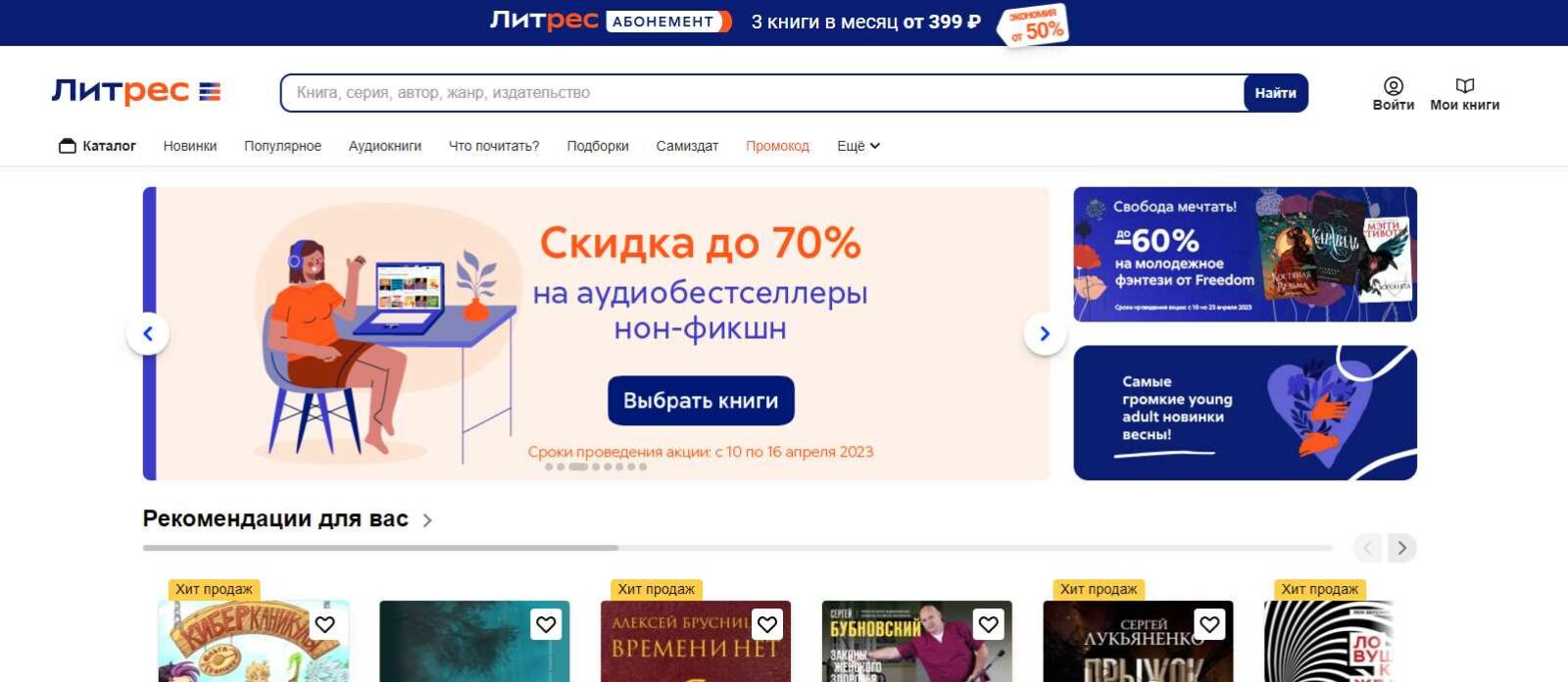Open the Промокод link
The width and height of the screenshot is (1568, 682).
click(777, 146)
